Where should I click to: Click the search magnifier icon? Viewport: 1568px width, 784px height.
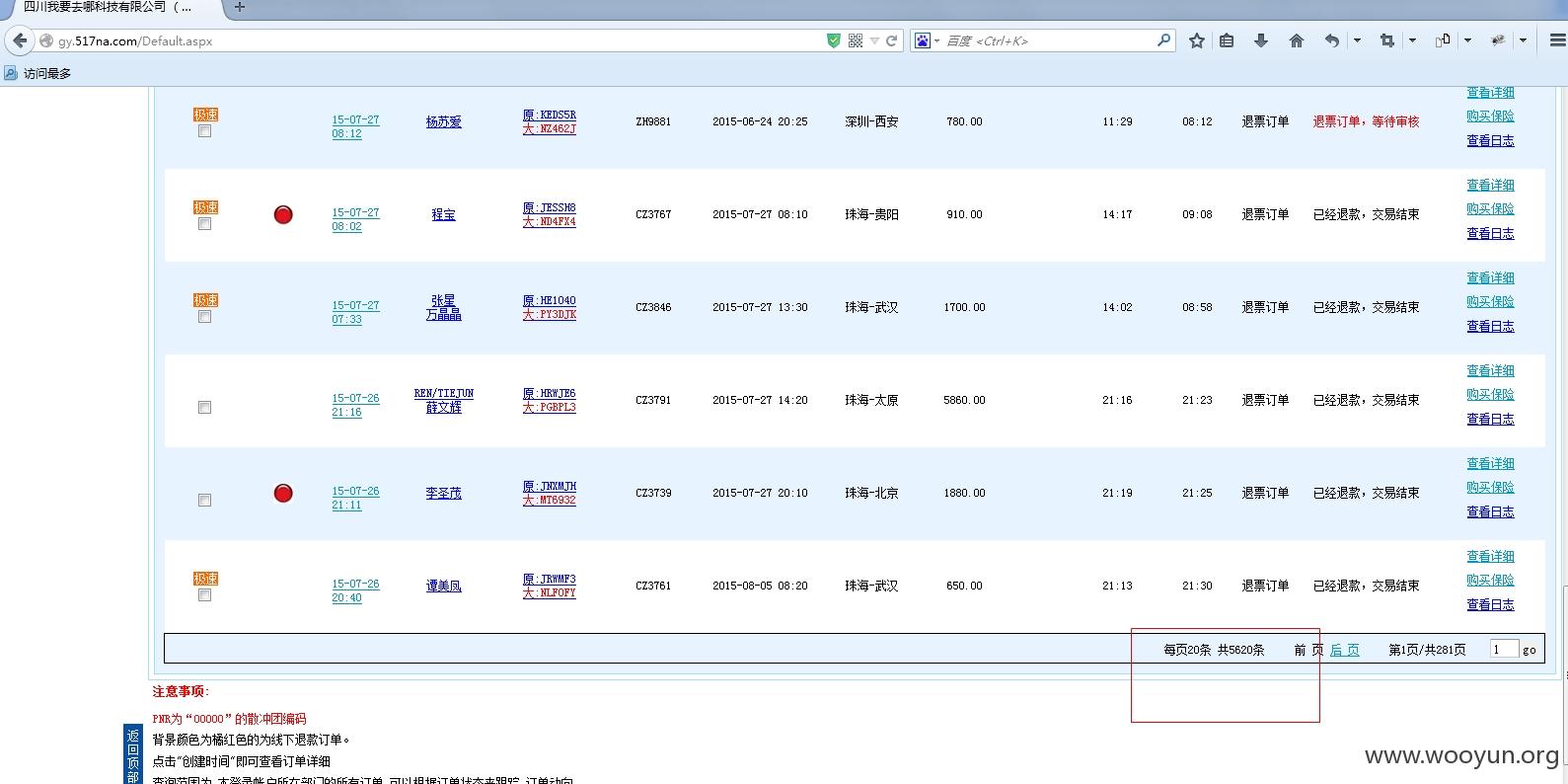coord(1163,40)
